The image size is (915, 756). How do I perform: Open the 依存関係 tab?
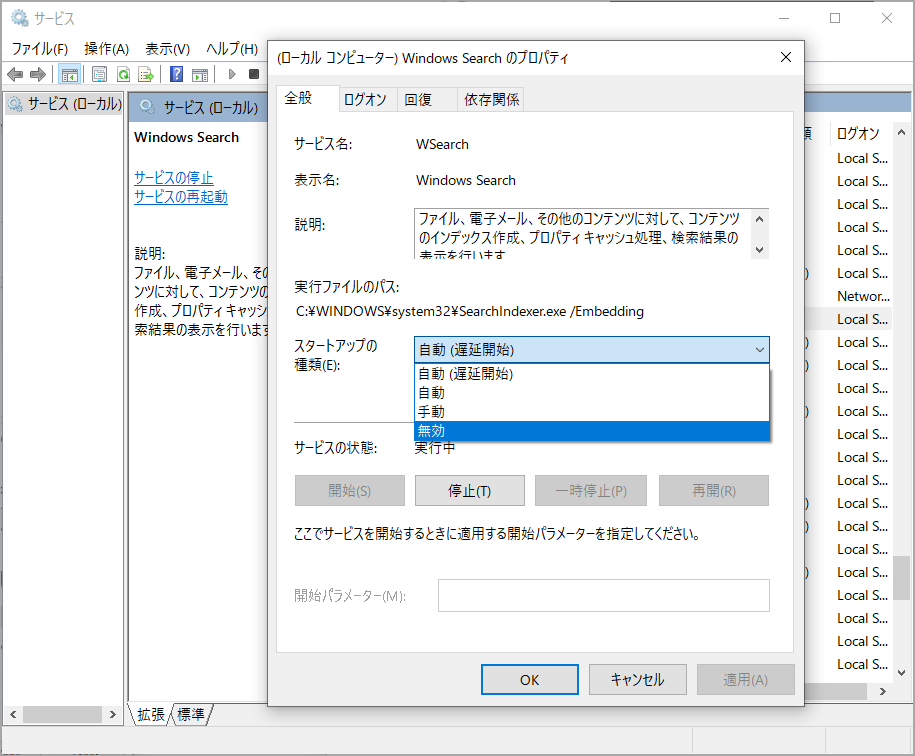pyautogui.click(x=491, y=99)
